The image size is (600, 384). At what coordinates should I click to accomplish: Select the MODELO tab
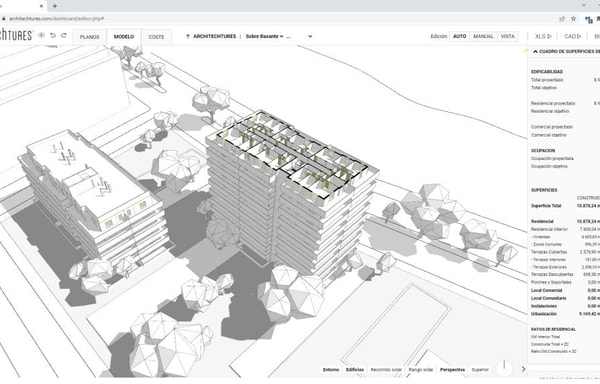point(124,37)
